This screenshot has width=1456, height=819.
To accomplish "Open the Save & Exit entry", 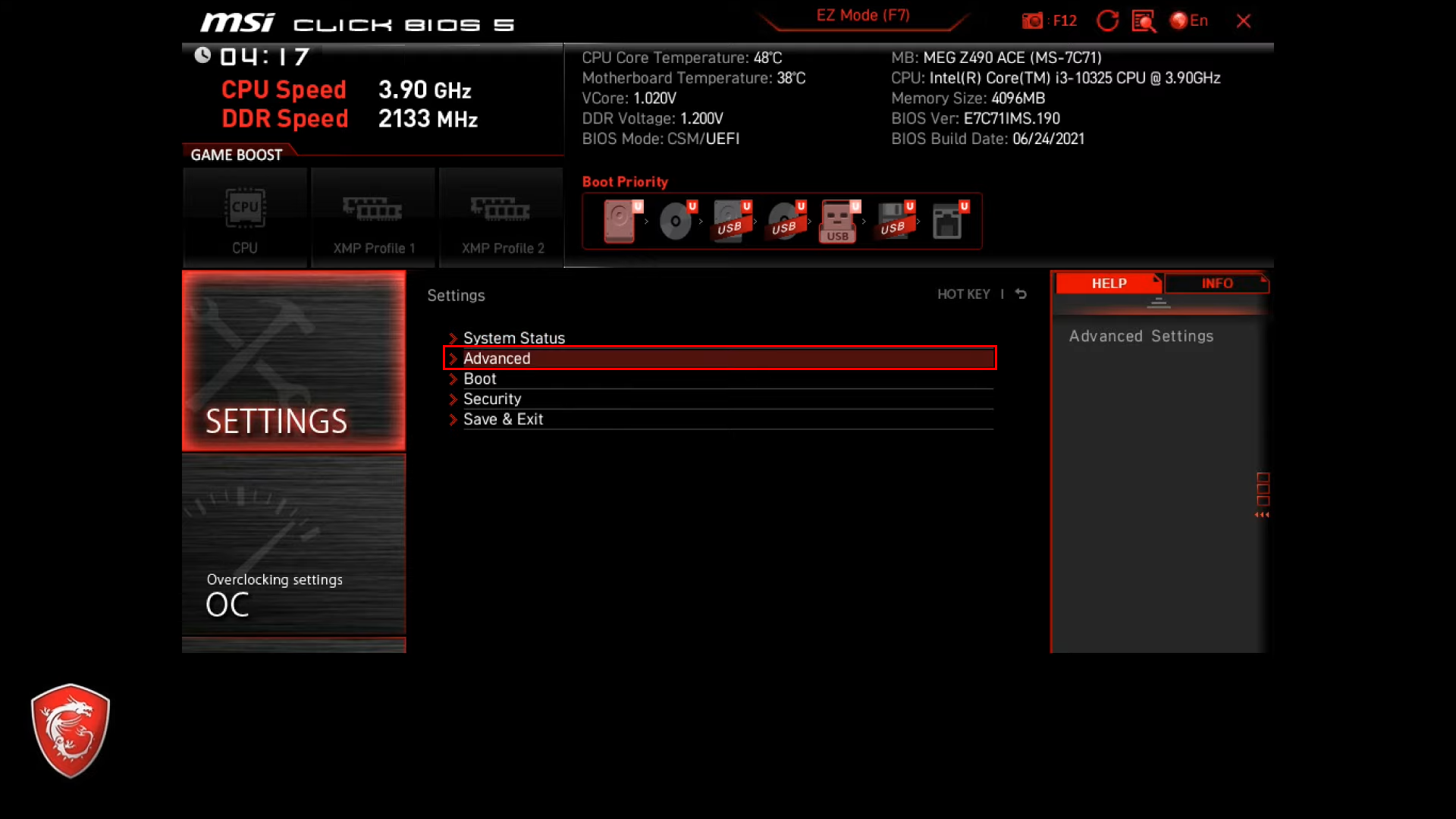I will coord(720,419).
